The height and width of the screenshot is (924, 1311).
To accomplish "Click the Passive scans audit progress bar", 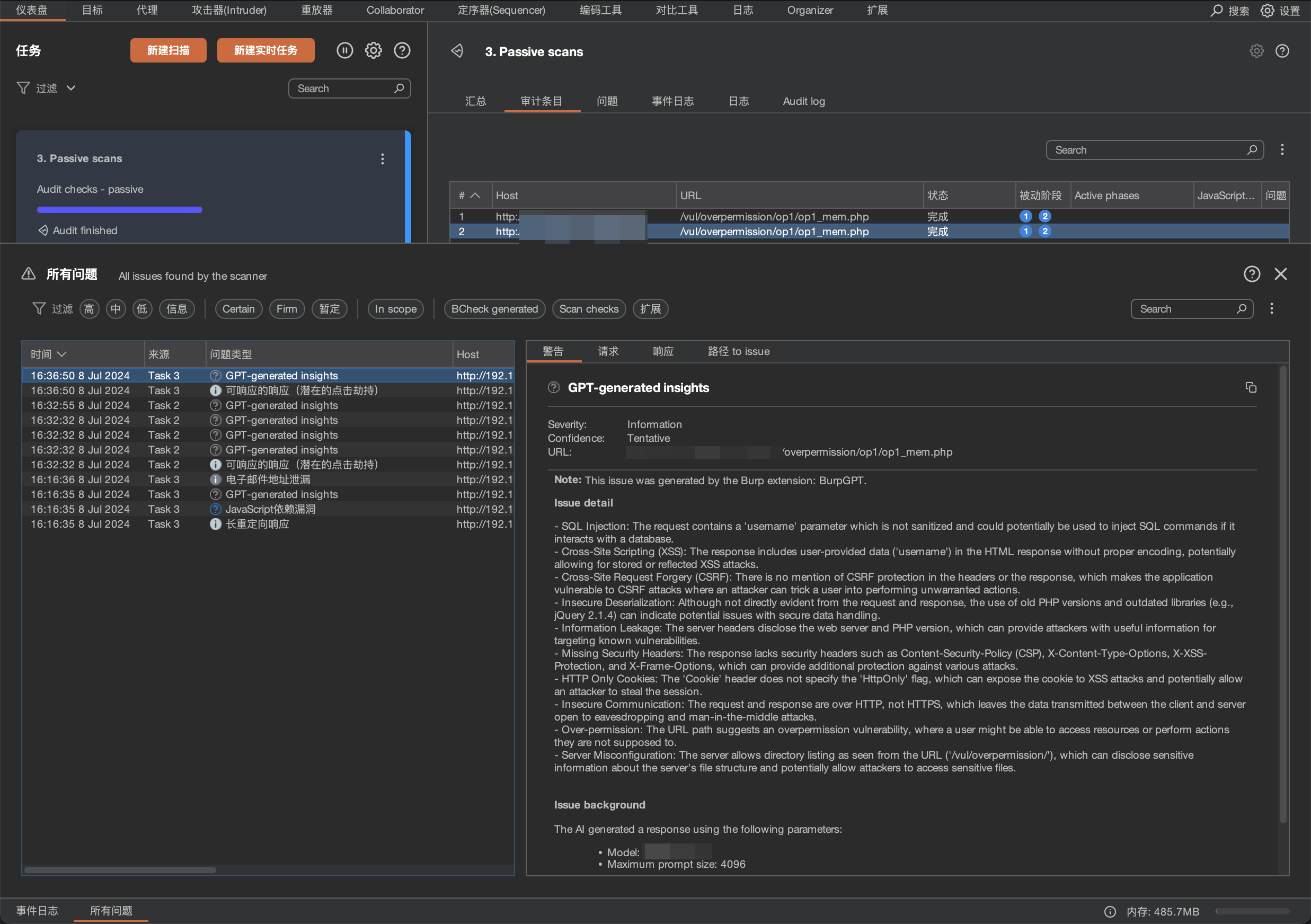I will tap(119, 210).
